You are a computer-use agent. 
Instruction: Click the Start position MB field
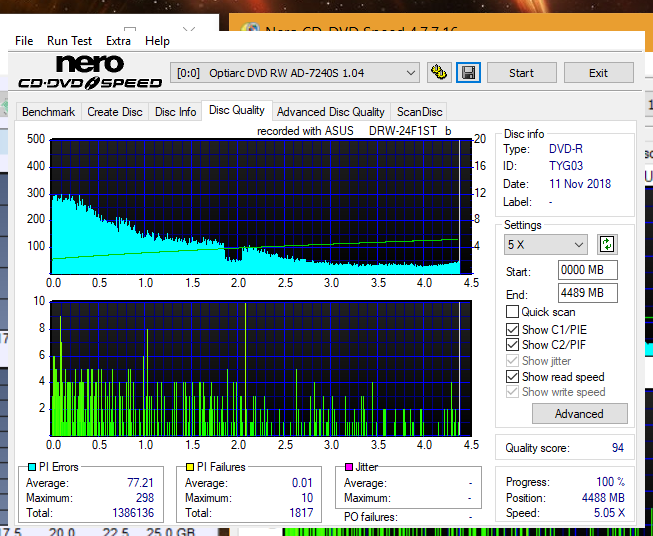pyautogui.click(x=588, y=270)
